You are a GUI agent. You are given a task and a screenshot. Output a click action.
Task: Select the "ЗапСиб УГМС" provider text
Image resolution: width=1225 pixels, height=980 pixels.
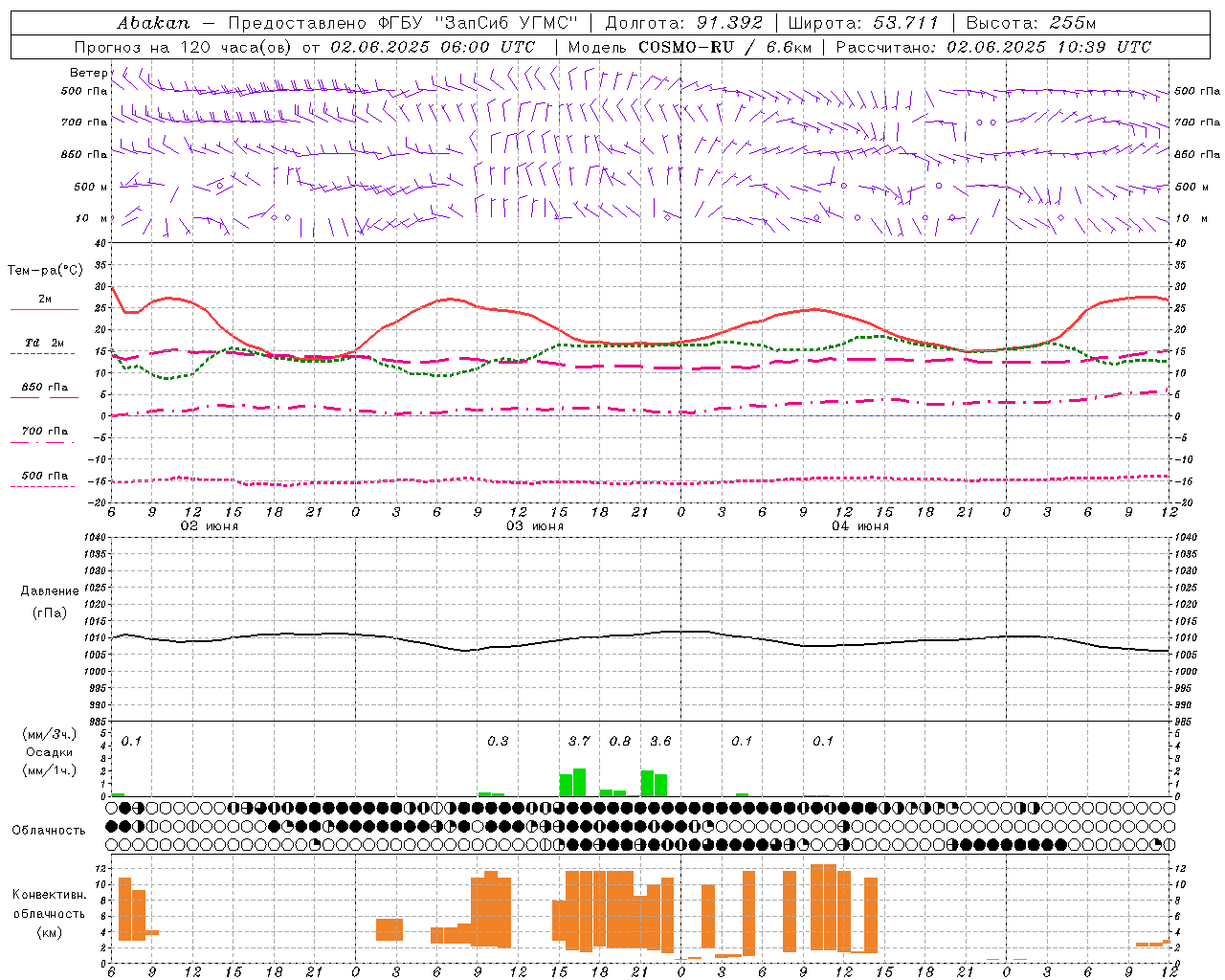pos(507,23)
